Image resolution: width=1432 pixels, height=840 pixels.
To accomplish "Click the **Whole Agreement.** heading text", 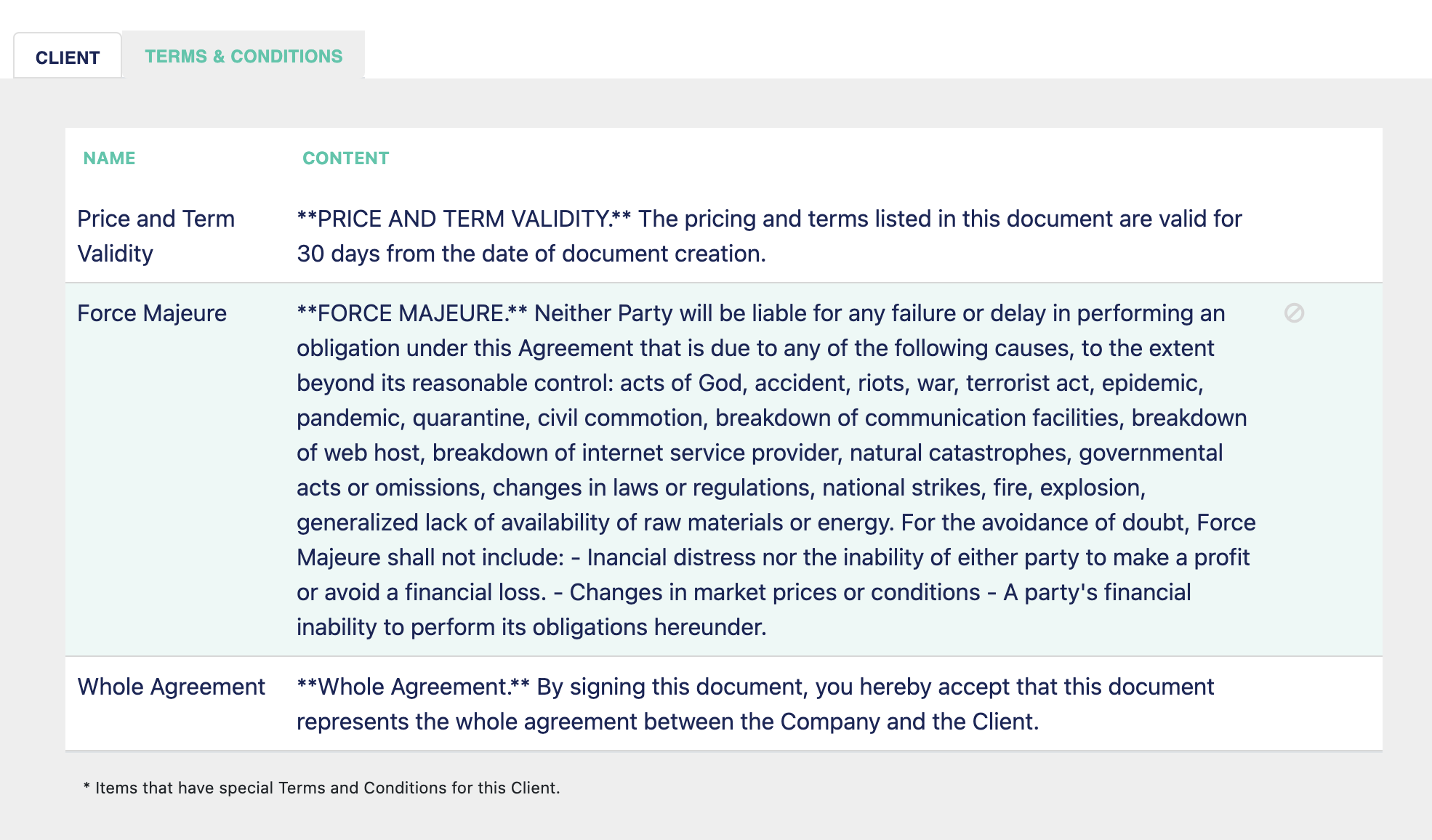I will coord(413,687).
